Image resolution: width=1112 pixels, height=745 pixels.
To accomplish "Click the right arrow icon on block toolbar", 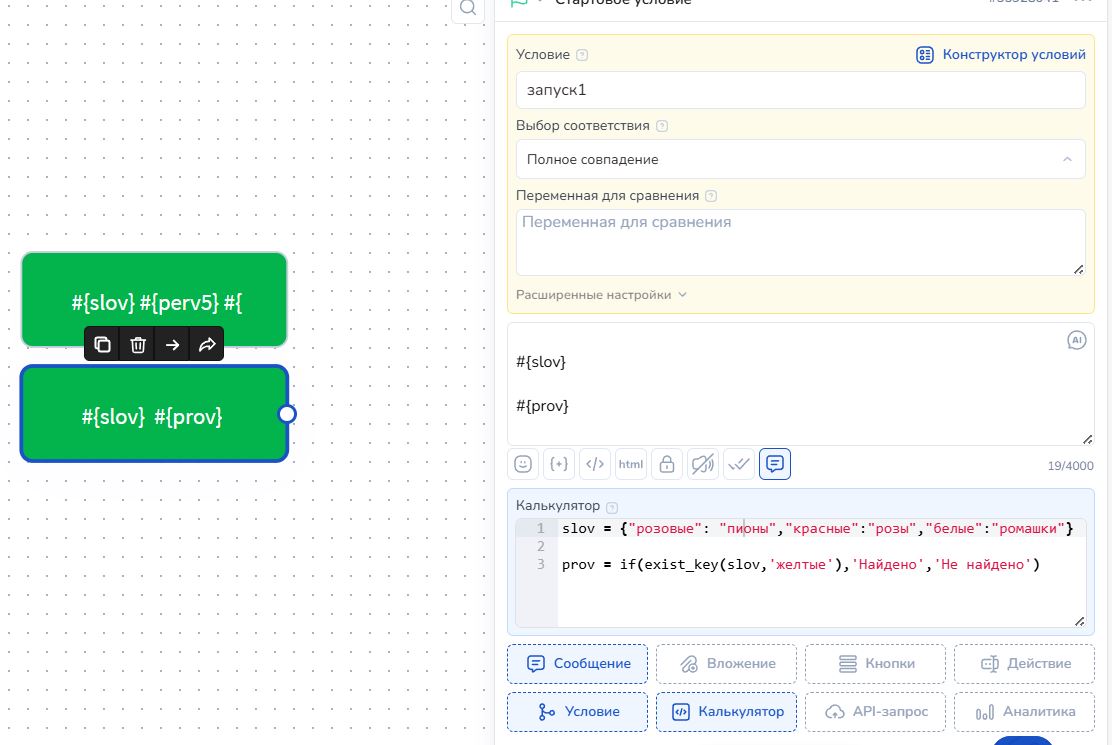I will [x=172, y=345].
